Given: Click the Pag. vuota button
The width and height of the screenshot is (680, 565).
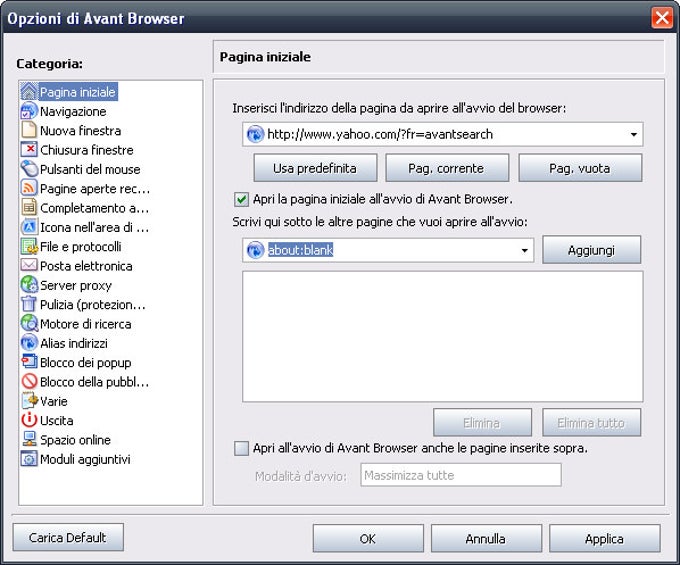Looking at the screenshot, I should 580,168.
